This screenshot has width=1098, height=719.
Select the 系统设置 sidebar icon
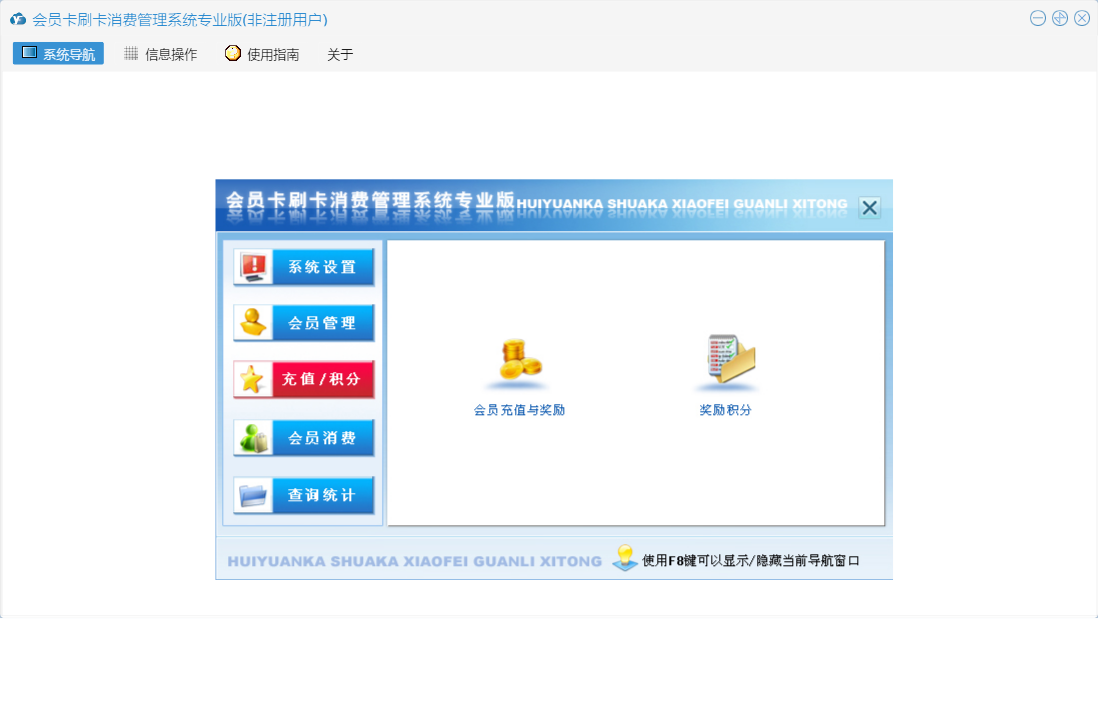point(303,266)
